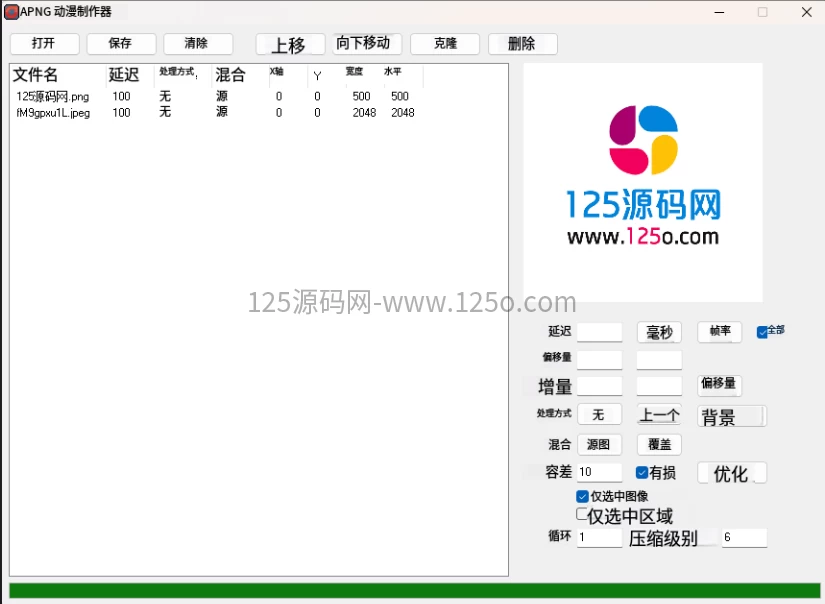Set blend mode to 源图

[599, 444]
